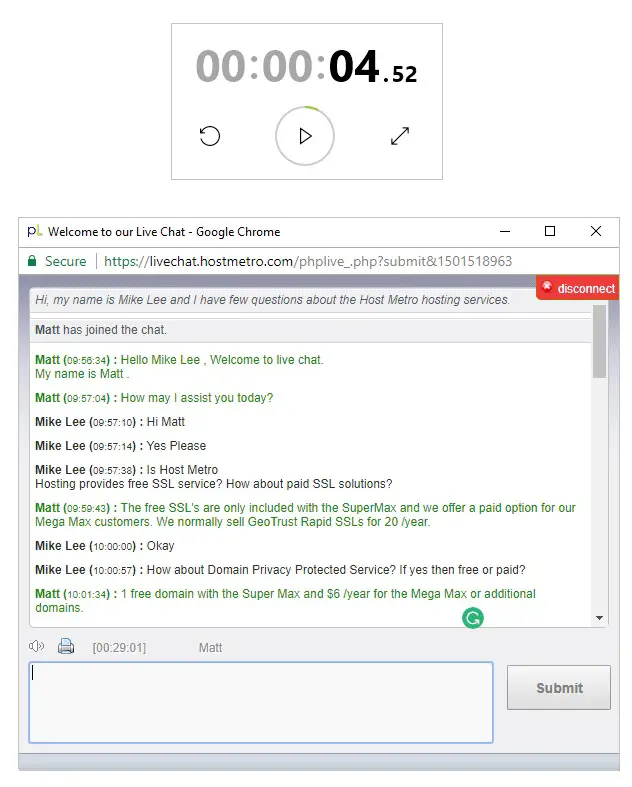Click the chat transcript scrollbar thumb
The height and width of the screenshot is (787, 632).
click(599, 341)
